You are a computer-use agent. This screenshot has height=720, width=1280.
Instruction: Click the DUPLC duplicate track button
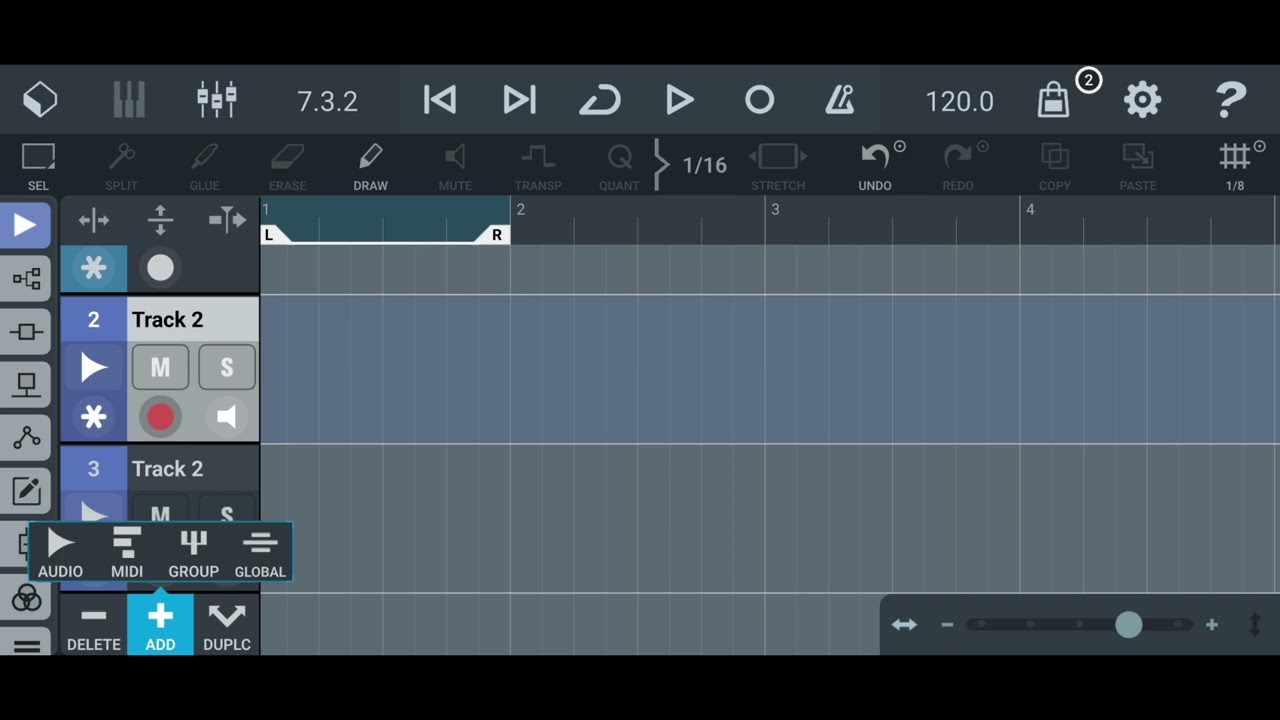pos(227,625)
